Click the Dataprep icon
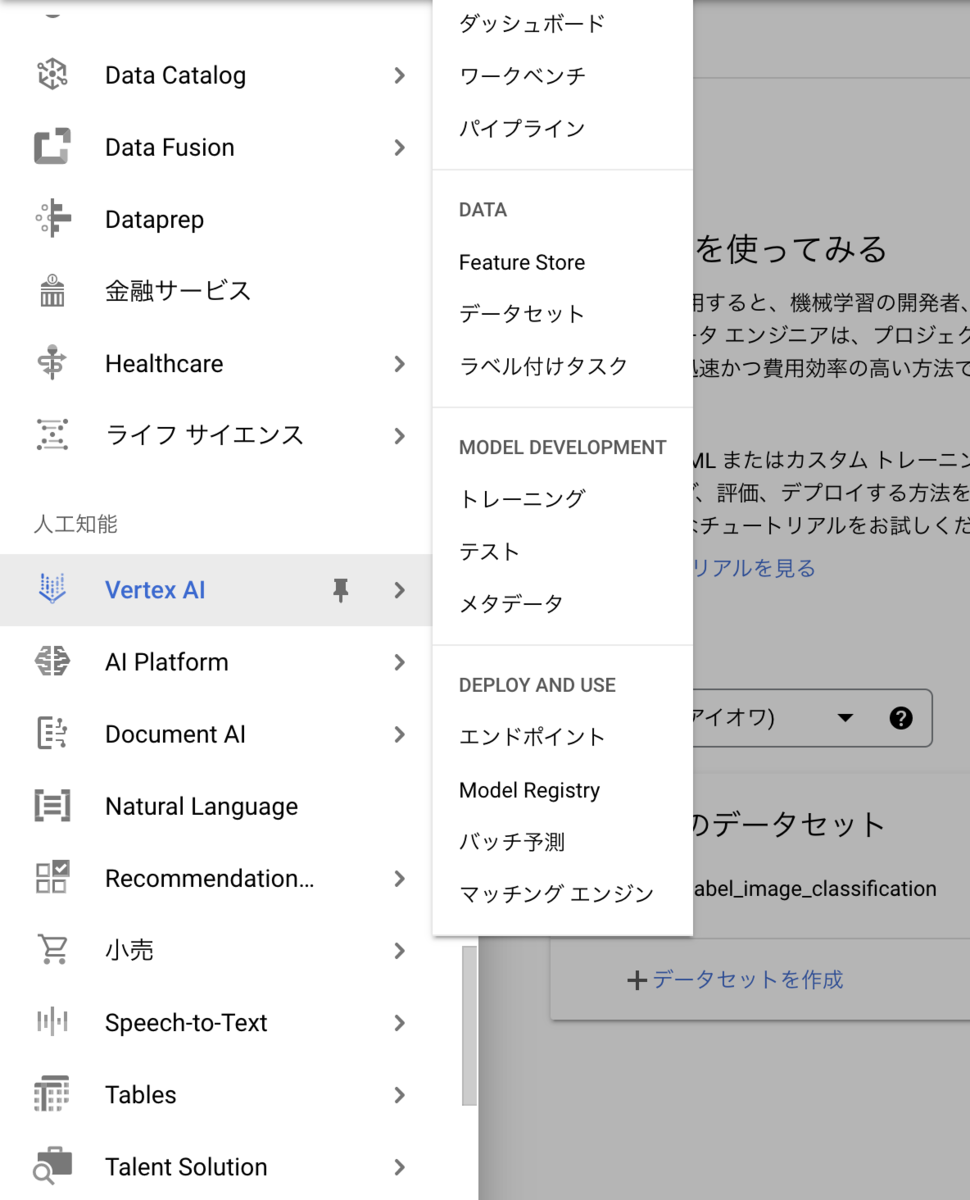Screen dimensions: 970x1200 coord(52,219)
